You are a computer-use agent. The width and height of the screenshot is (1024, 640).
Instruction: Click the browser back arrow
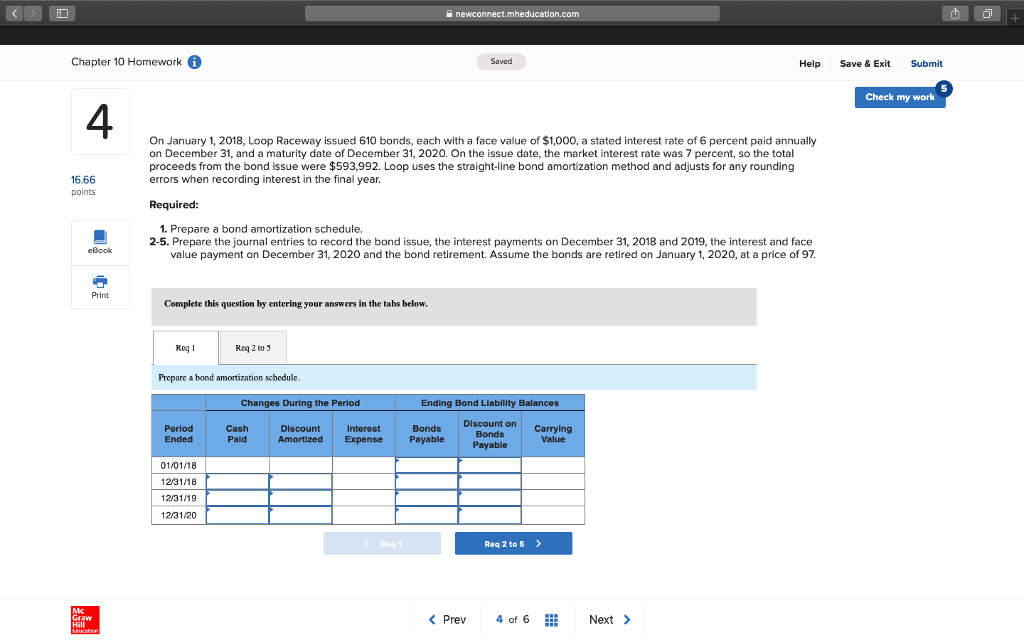(x=12, y=13)
